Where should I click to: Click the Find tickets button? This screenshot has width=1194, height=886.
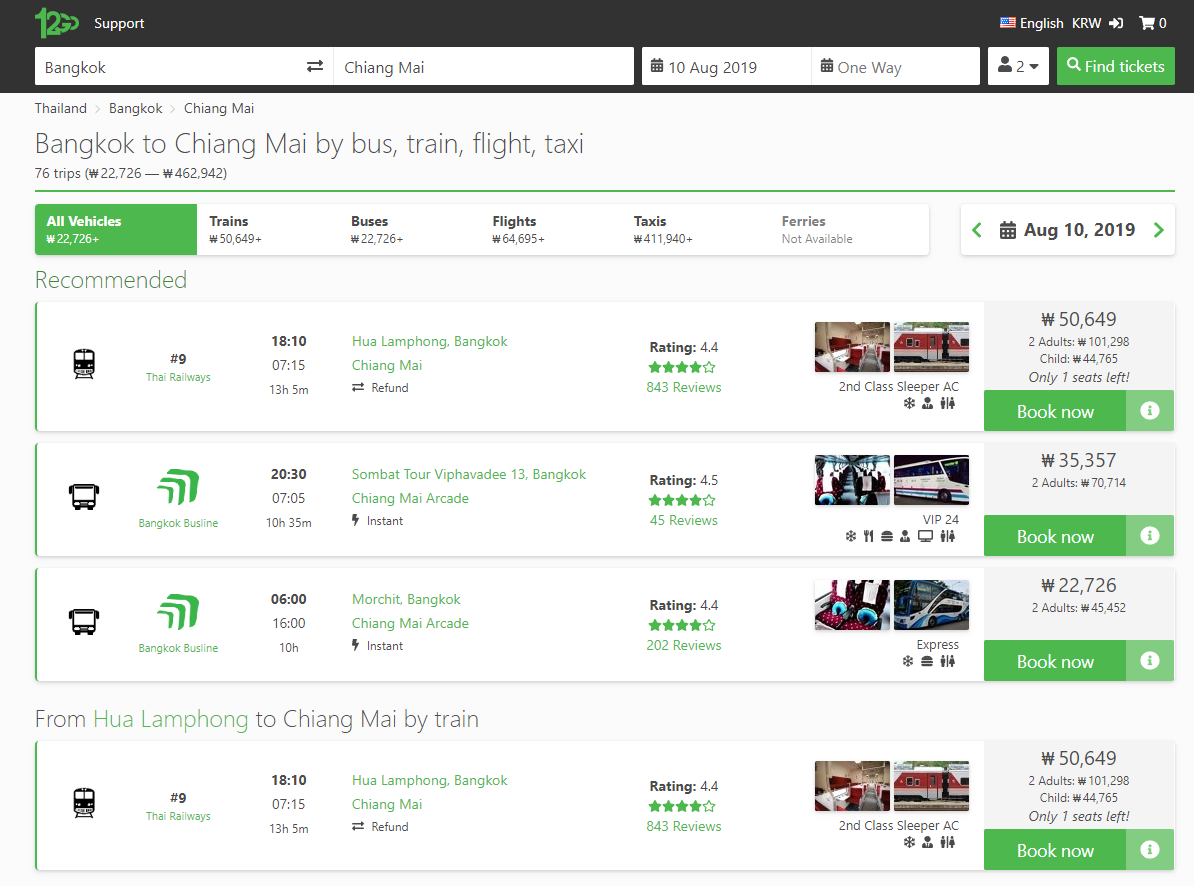pyautogui.click(x=1116, y=66)
